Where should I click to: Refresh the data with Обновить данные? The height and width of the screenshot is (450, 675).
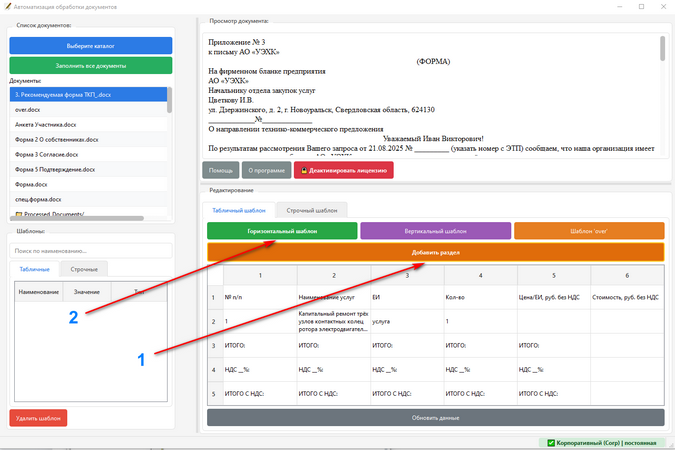[436, 418]
